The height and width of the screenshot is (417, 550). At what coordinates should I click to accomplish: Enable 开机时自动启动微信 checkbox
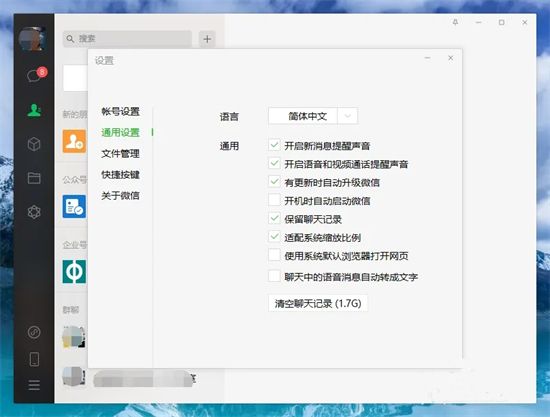tap(274, 200)
